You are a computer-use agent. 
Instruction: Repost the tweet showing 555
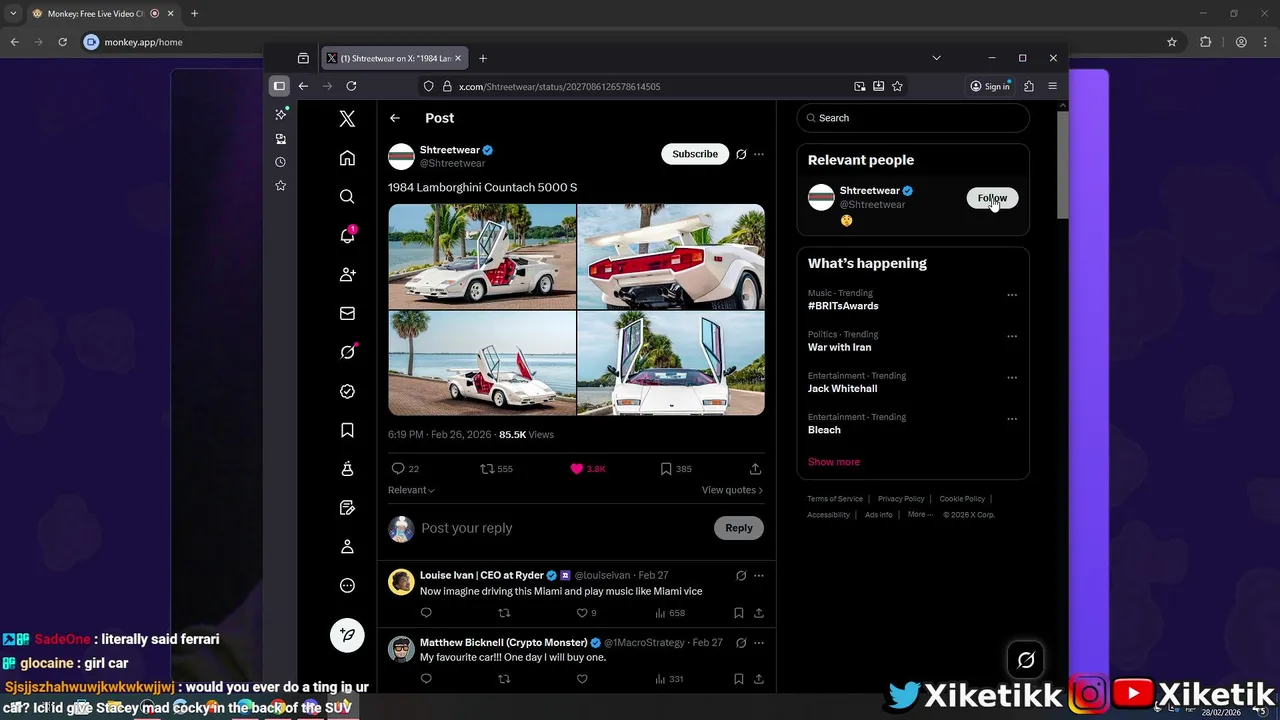click(x=497, y=469)
